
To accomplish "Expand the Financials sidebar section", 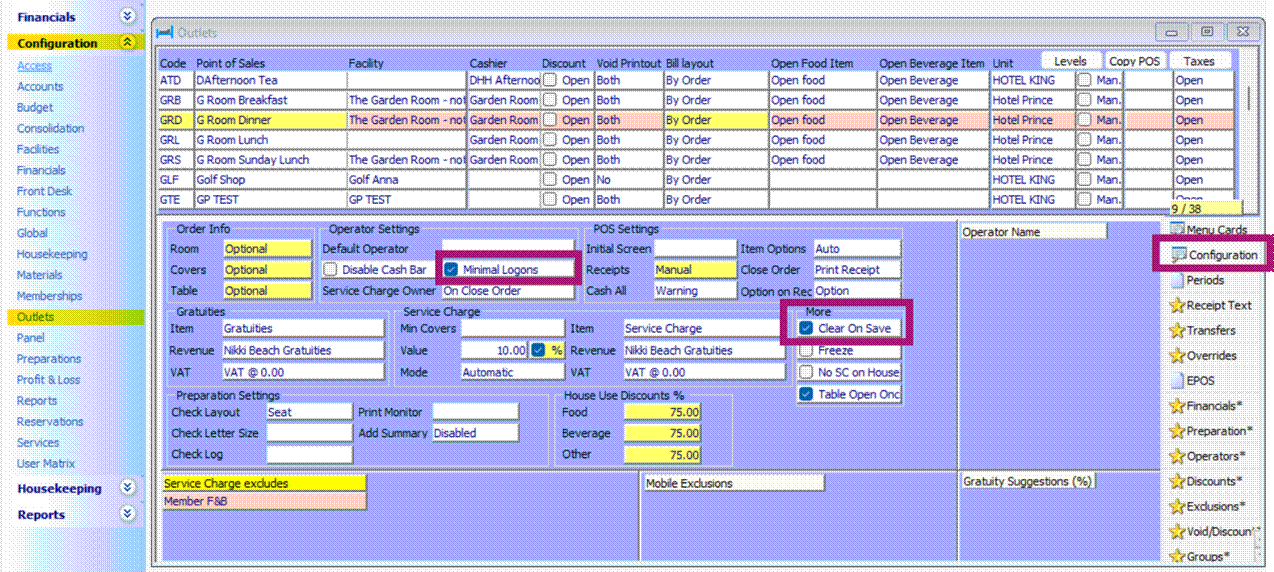I will coord(127,16).
